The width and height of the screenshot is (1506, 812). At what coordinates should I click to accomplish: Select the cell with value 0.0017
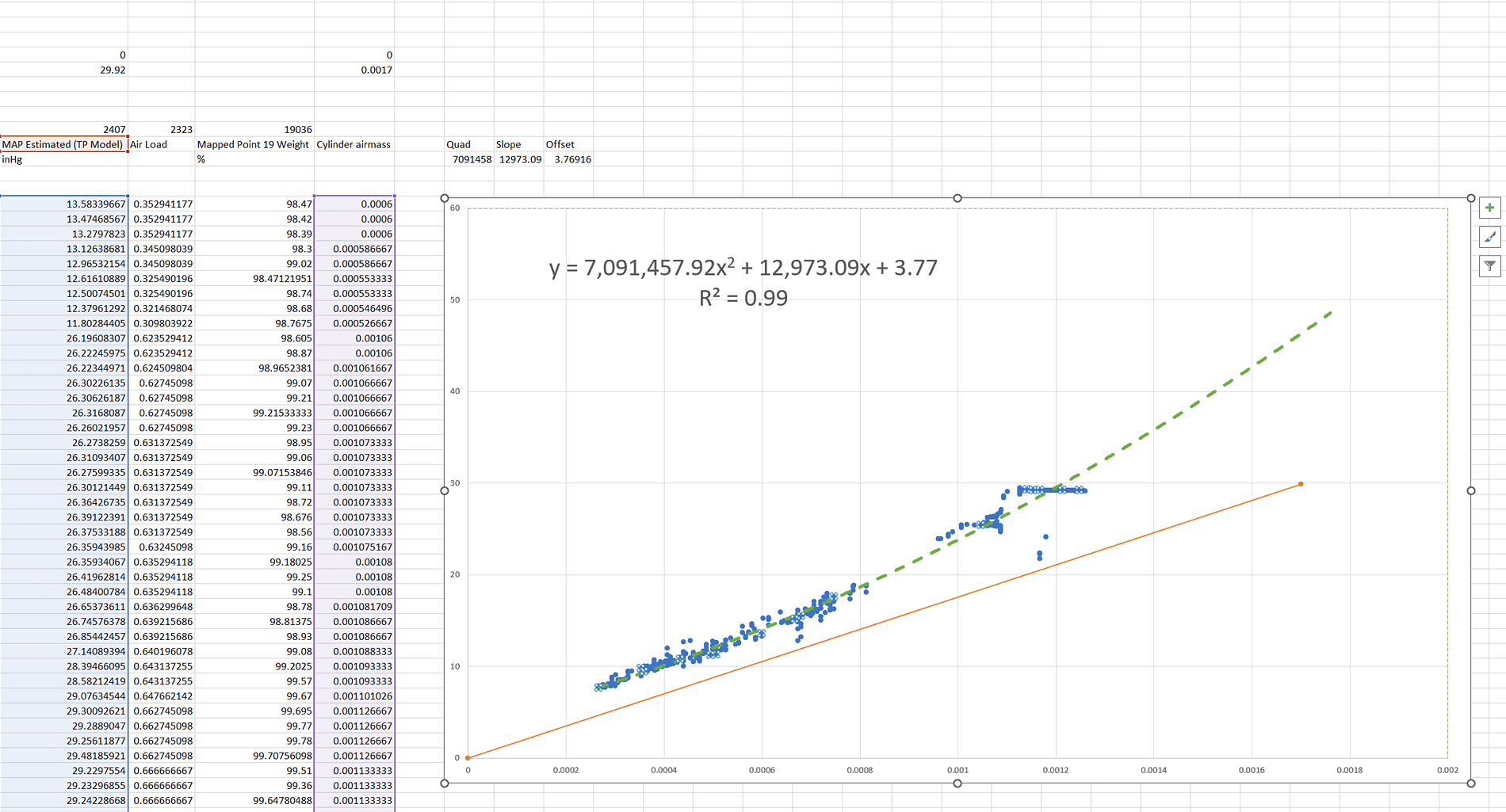(x=354, y=70)
